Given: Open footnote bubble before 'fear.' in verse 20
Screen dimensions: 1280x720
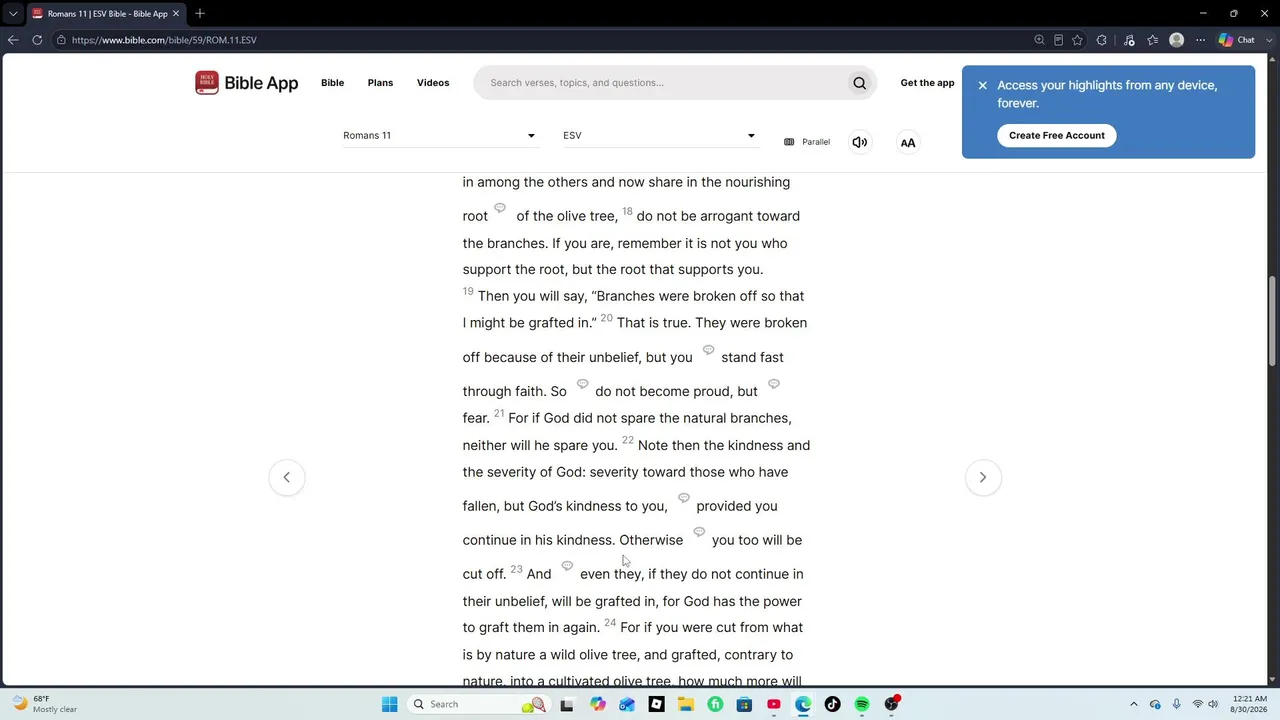Looking at the screenshot, I should tap(773, 383).
